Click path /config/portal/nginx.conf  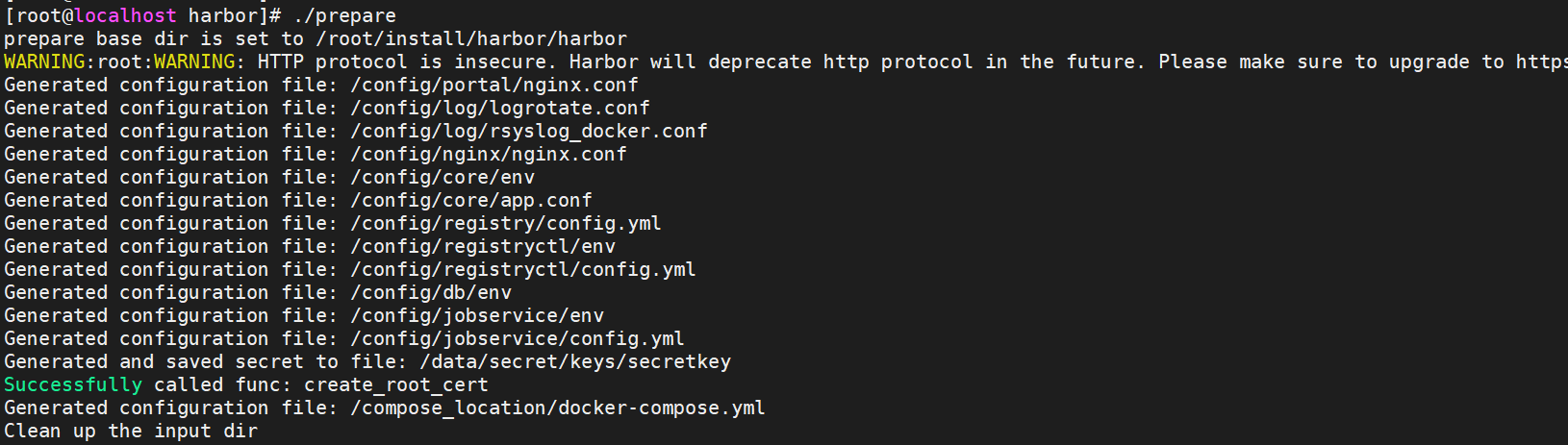pyautogui.click(x=494, y=85)
